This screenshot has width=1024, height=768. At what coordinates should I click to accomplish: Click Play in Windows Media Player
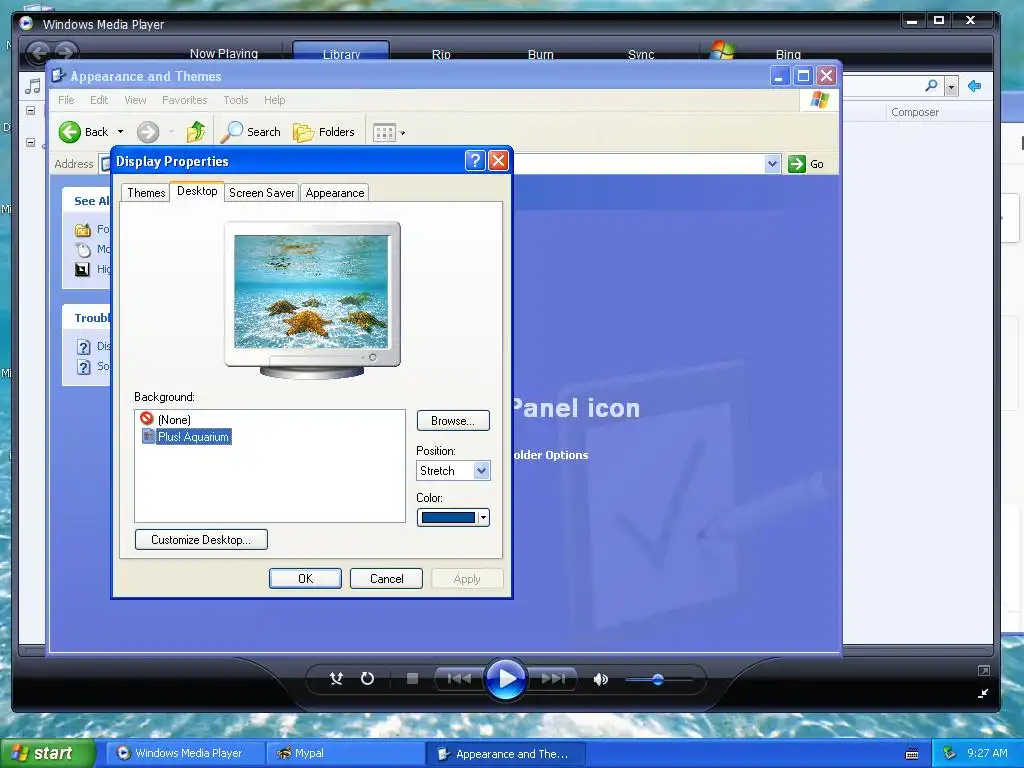click(x=506, y=679)
